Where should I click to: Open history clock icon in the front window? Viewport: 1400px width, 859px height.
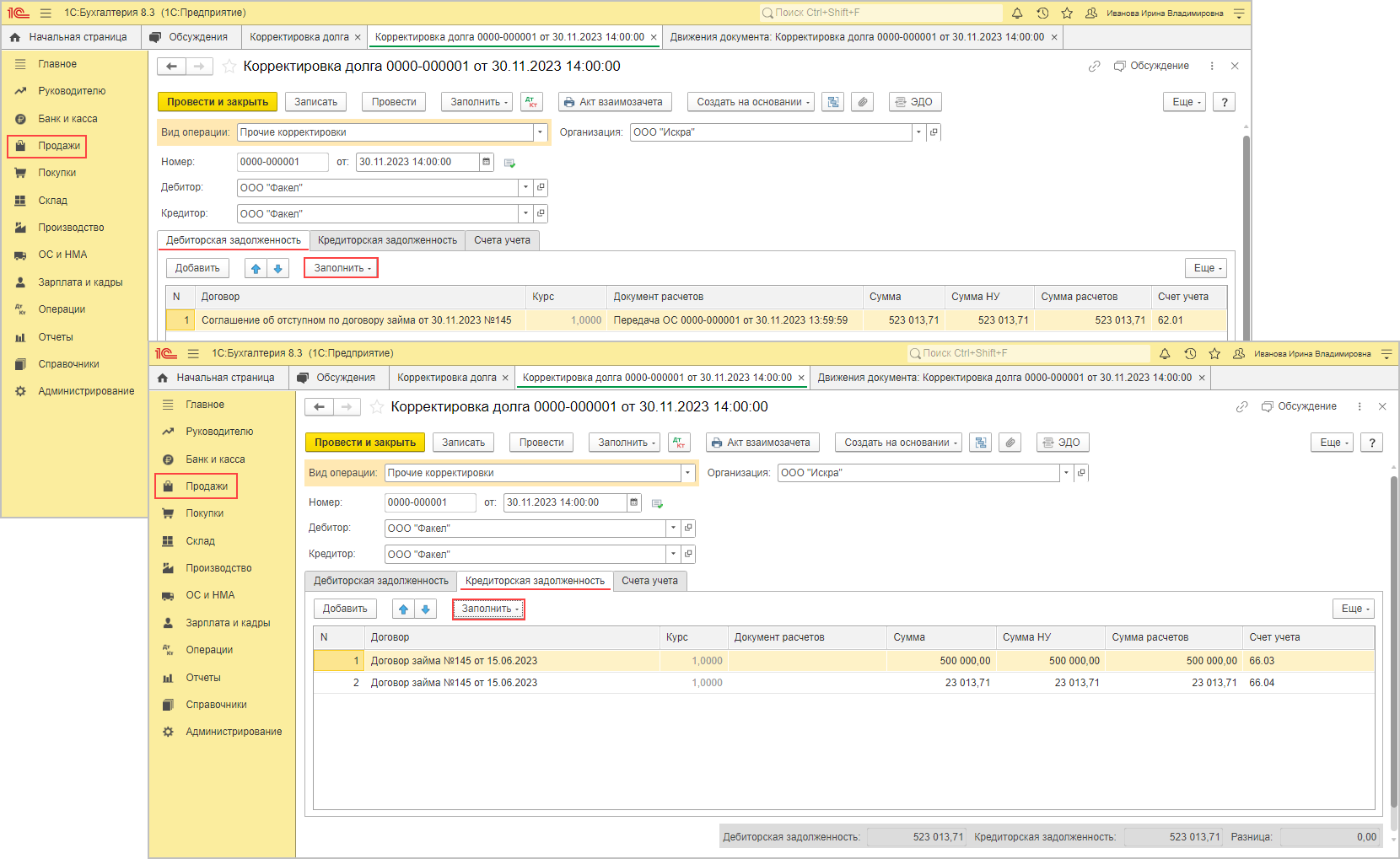[1190, 354]
